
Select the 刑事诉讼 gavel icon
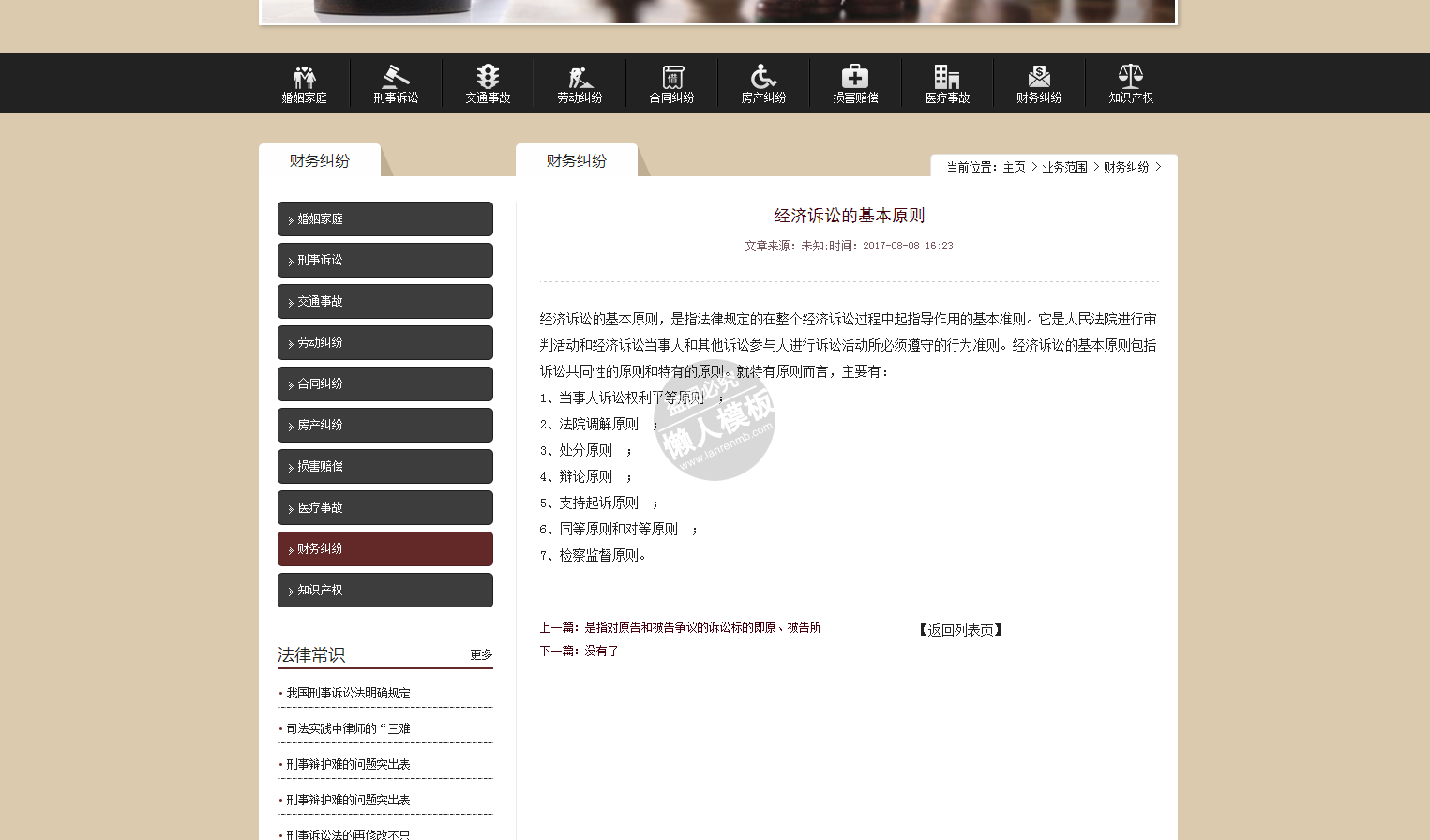pyautogui.click(x=396, y=77)
